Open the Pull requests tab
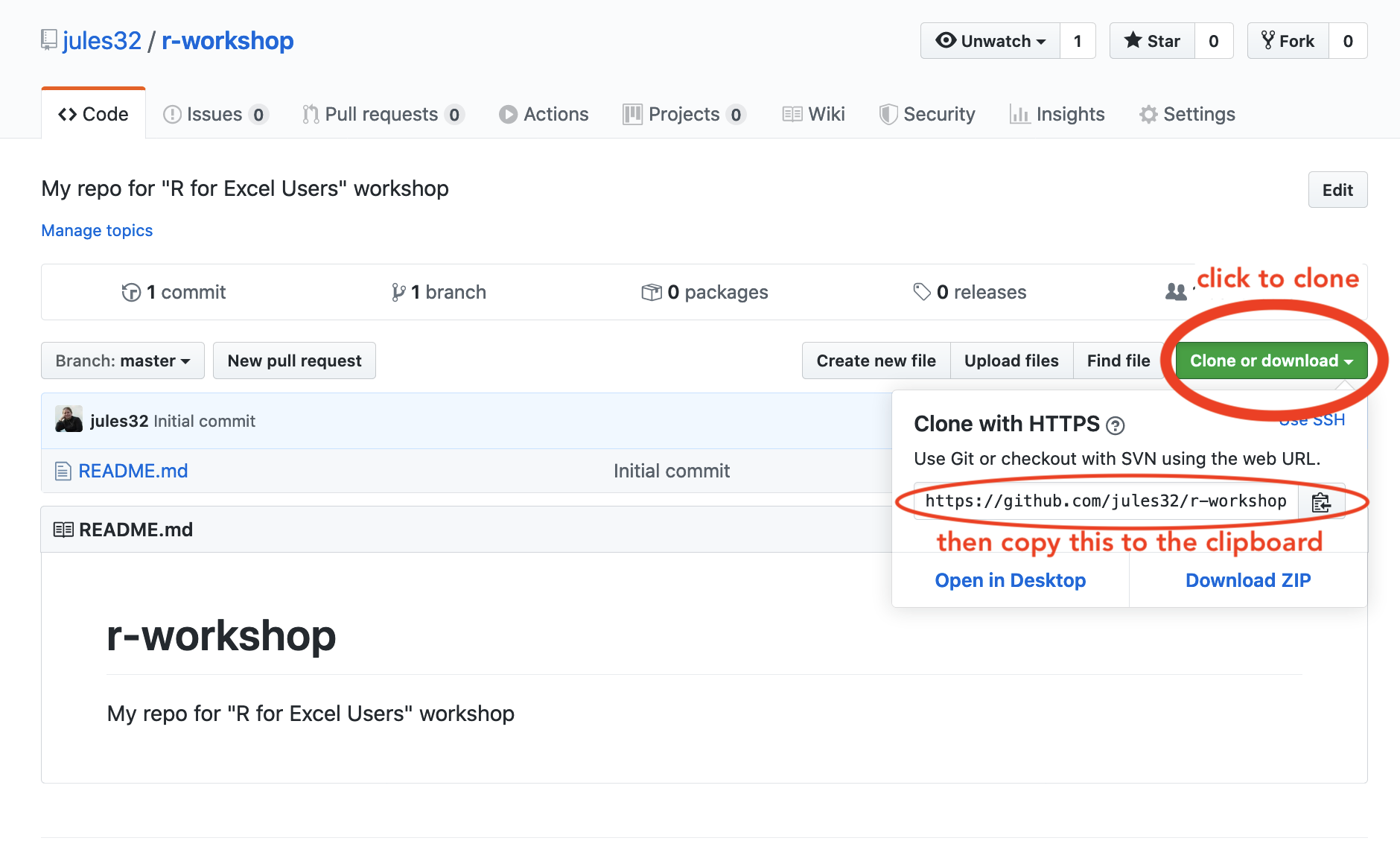This screenshot has width=1400, height=867. coord(383,114)
